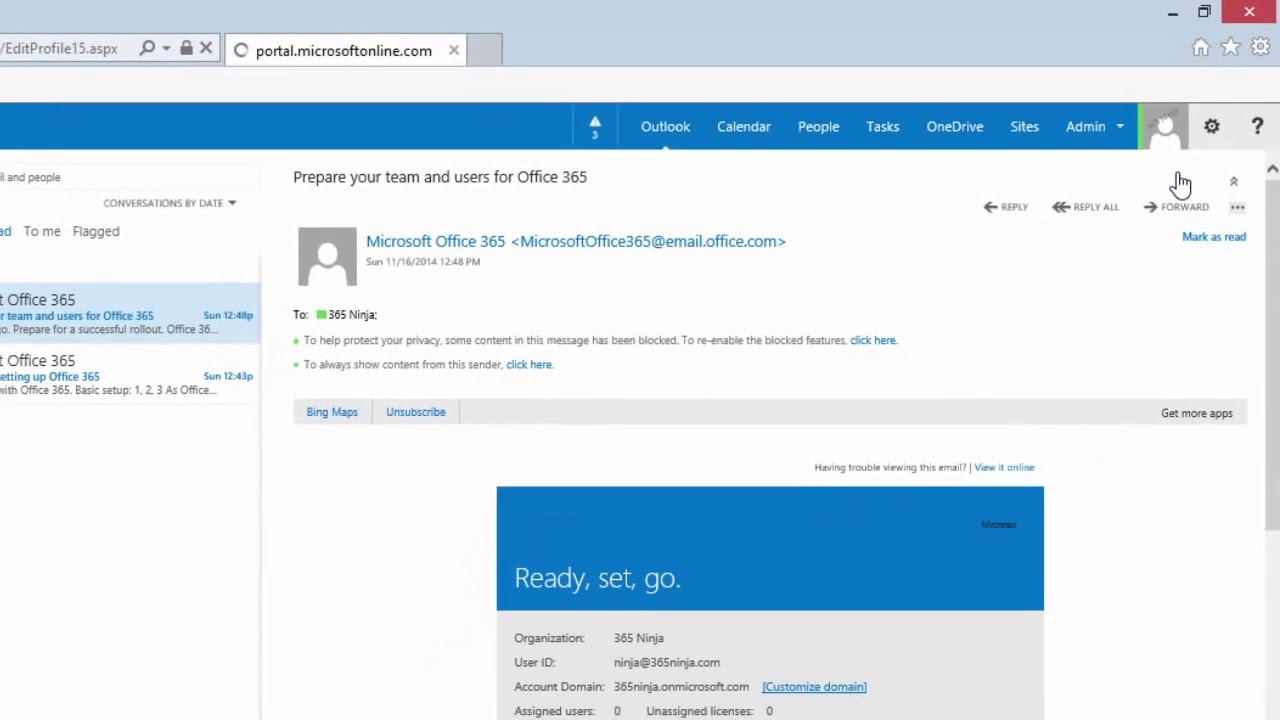Click the address bar security lock icon
This screenshot has width=1280, height=720.
coord(186,48)
